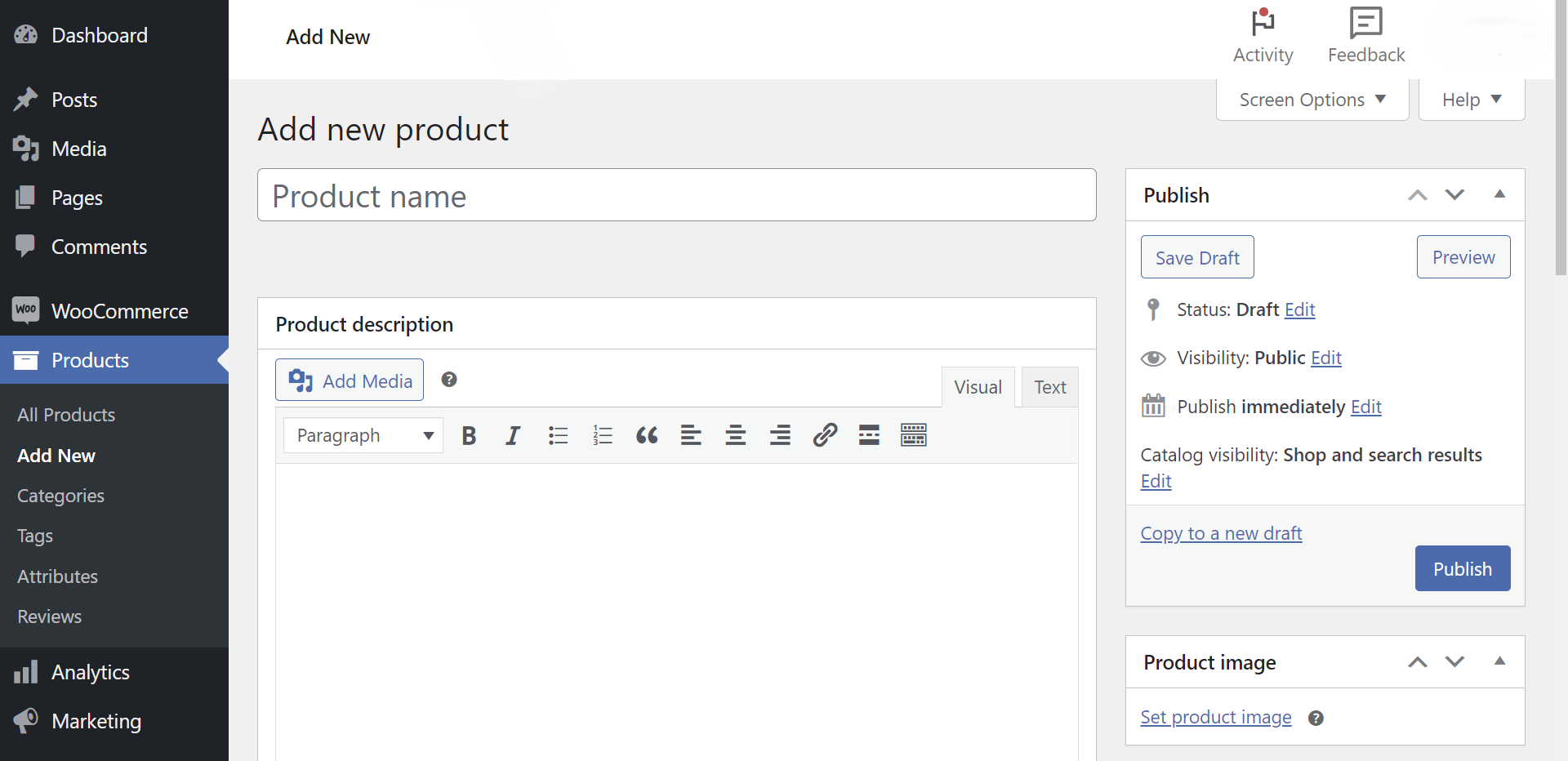
Task: Move the Product image box up
Action: 1418,662
